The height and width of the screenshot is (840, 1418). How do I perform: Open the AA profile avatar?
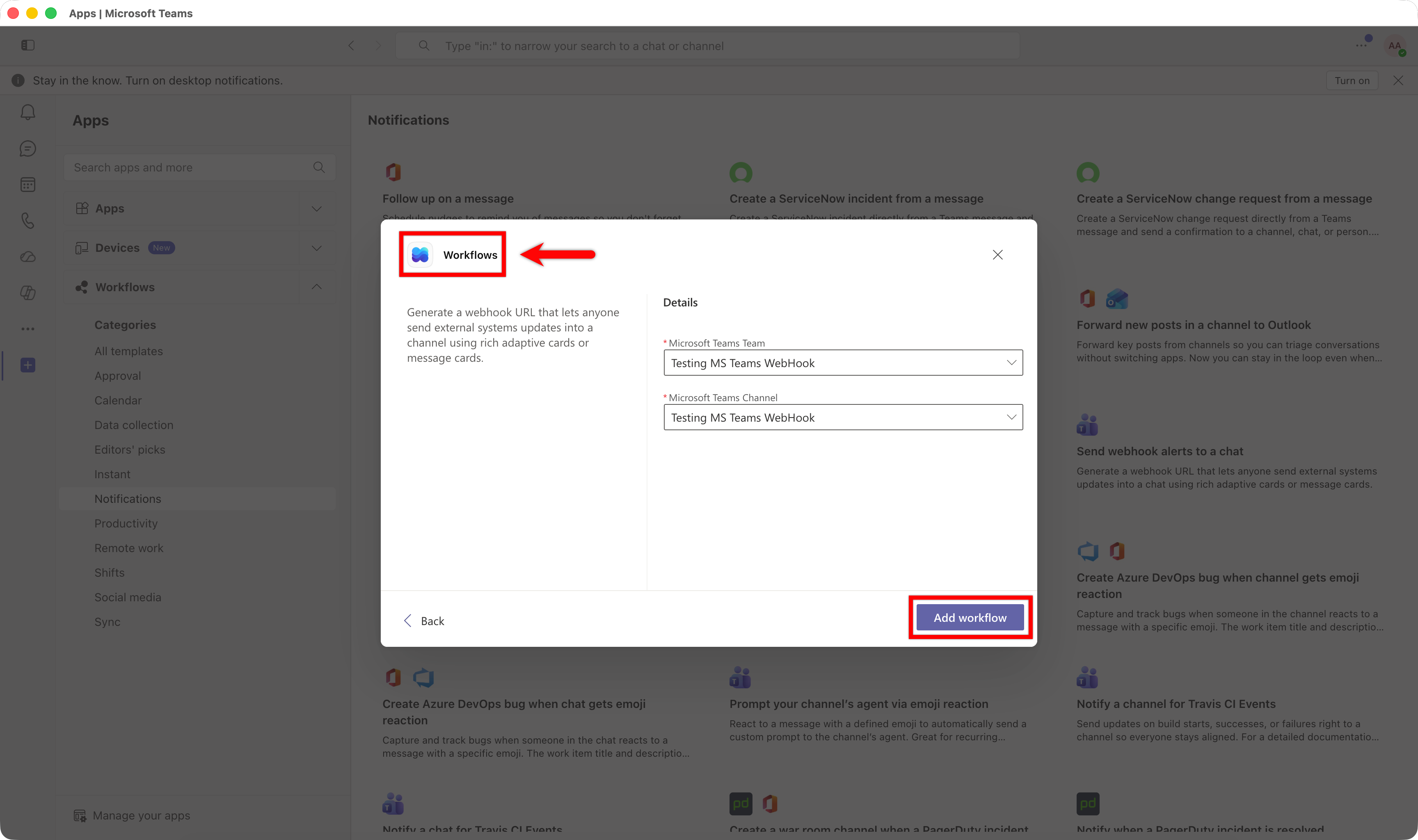1394,46
